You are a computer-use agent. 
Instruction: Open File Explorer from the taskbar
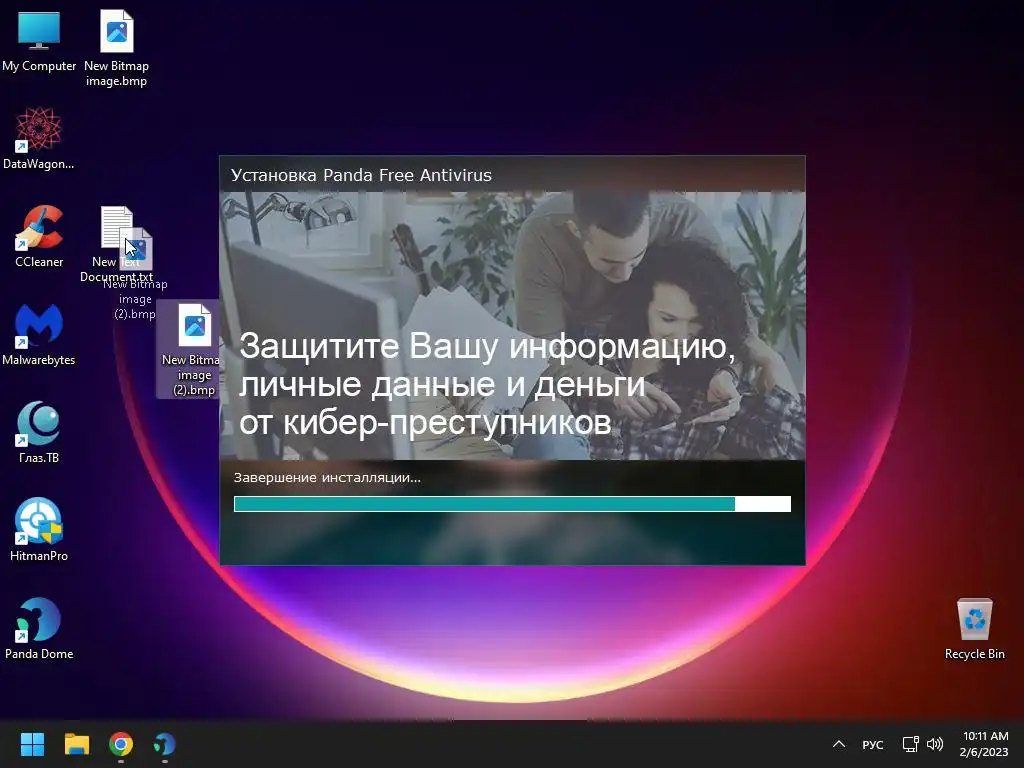pyautogui.click(x=76, y=744)
